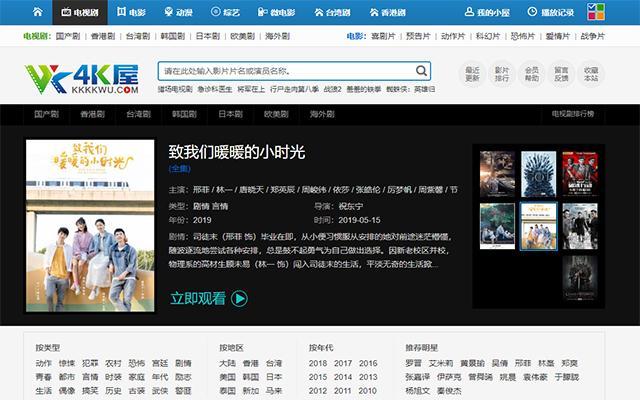Viewport: 640px width, 400px height.
Task: Open recommended star 罗晋
Action: 413,363
